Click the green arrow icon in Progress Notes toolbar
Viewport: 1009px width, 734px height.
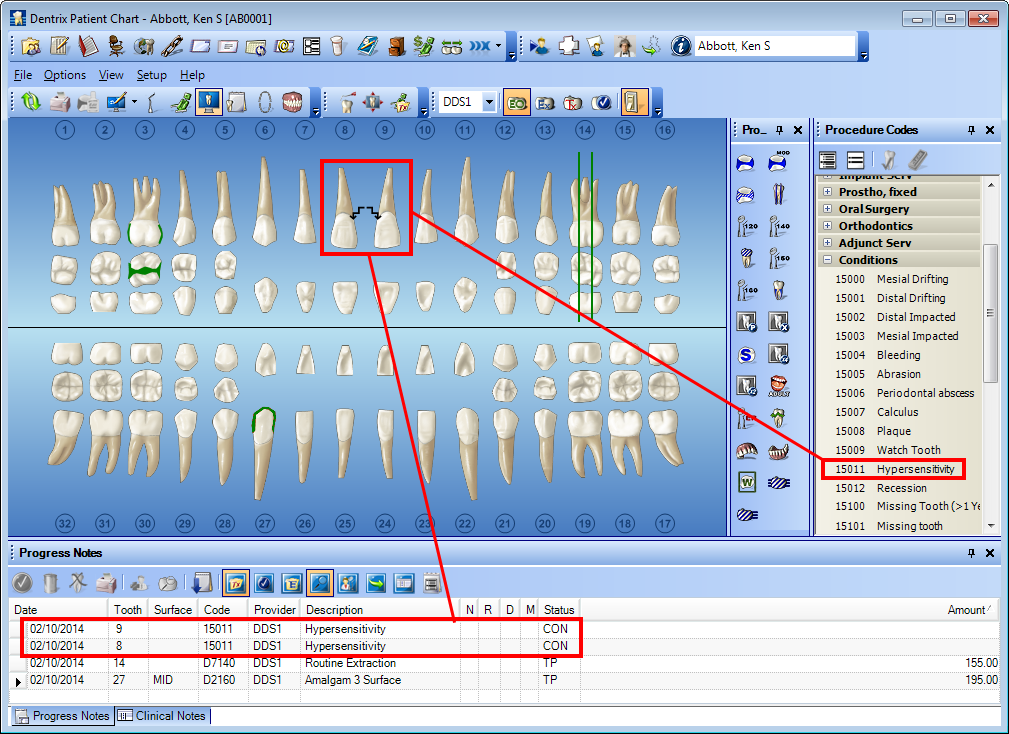point(376,583)
